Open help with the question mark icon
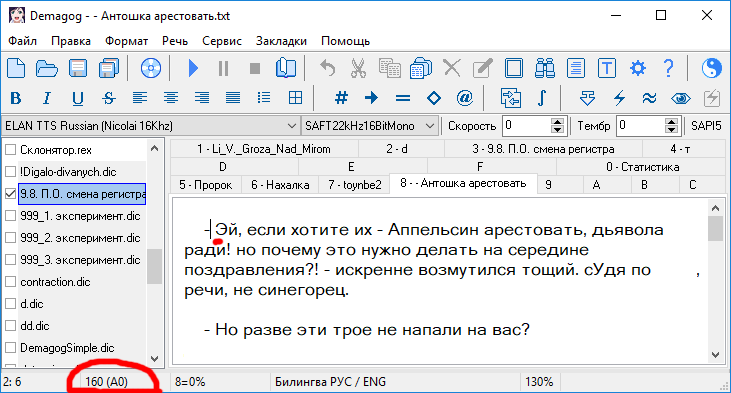Image resolution: width=731 pixels, height=393 pixels. point(669,69)
